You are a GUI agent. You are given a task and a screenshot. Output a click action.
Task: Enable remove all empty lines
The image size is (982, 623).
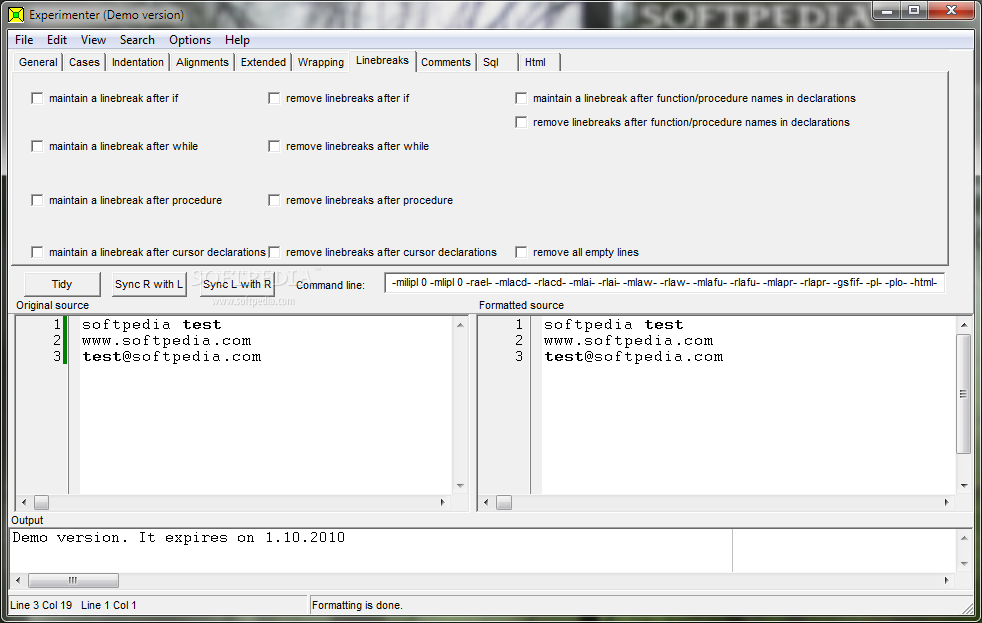click(520, 252)
